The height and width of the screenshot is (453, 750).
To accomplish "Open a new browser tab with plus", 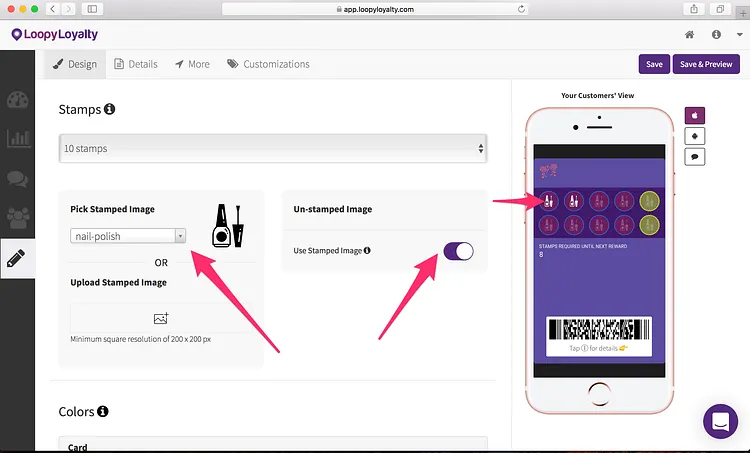I will click(x=743, y=13).
